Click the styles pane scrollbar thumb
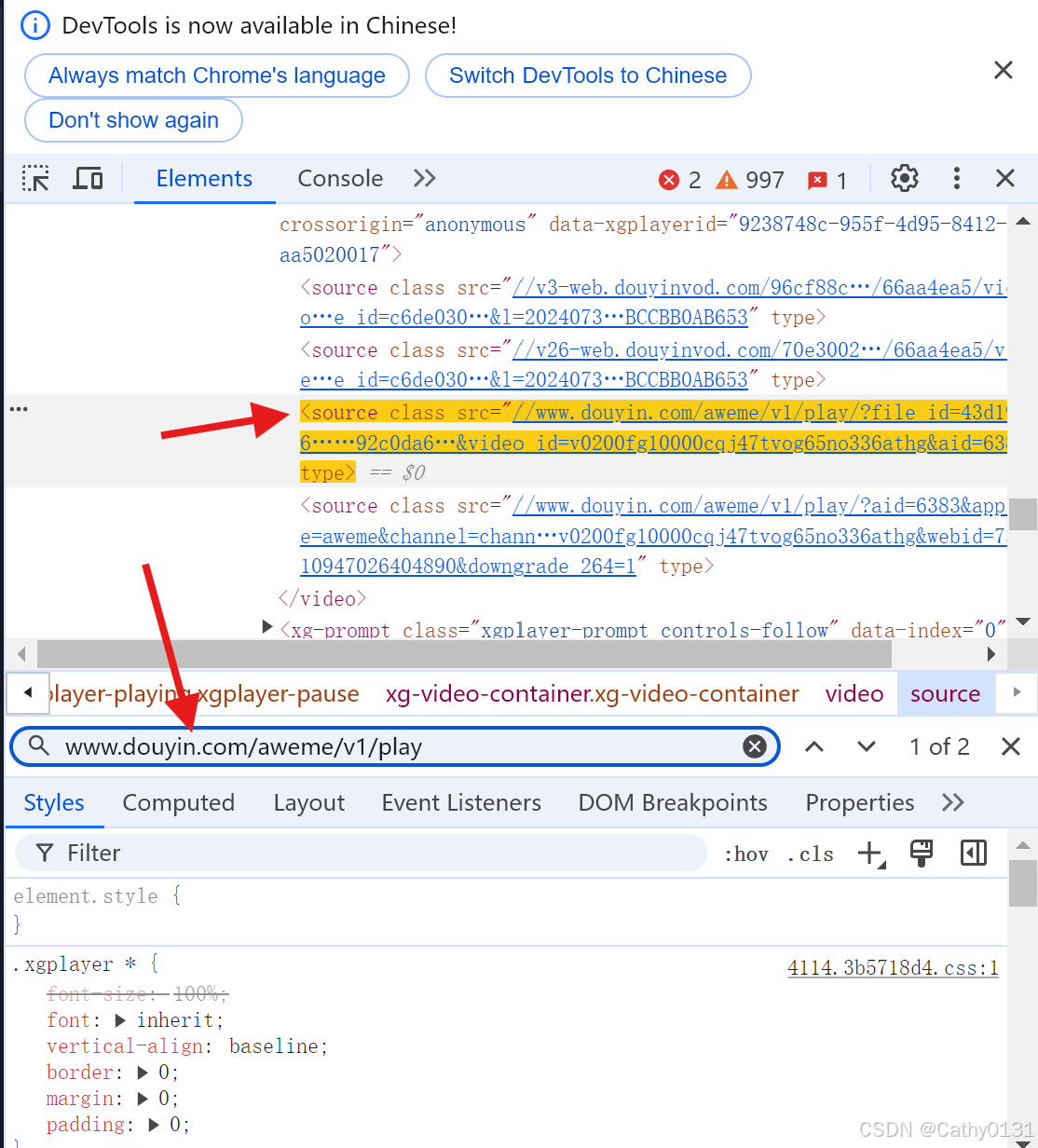 pyautogui.click(x=1023, y=883)
